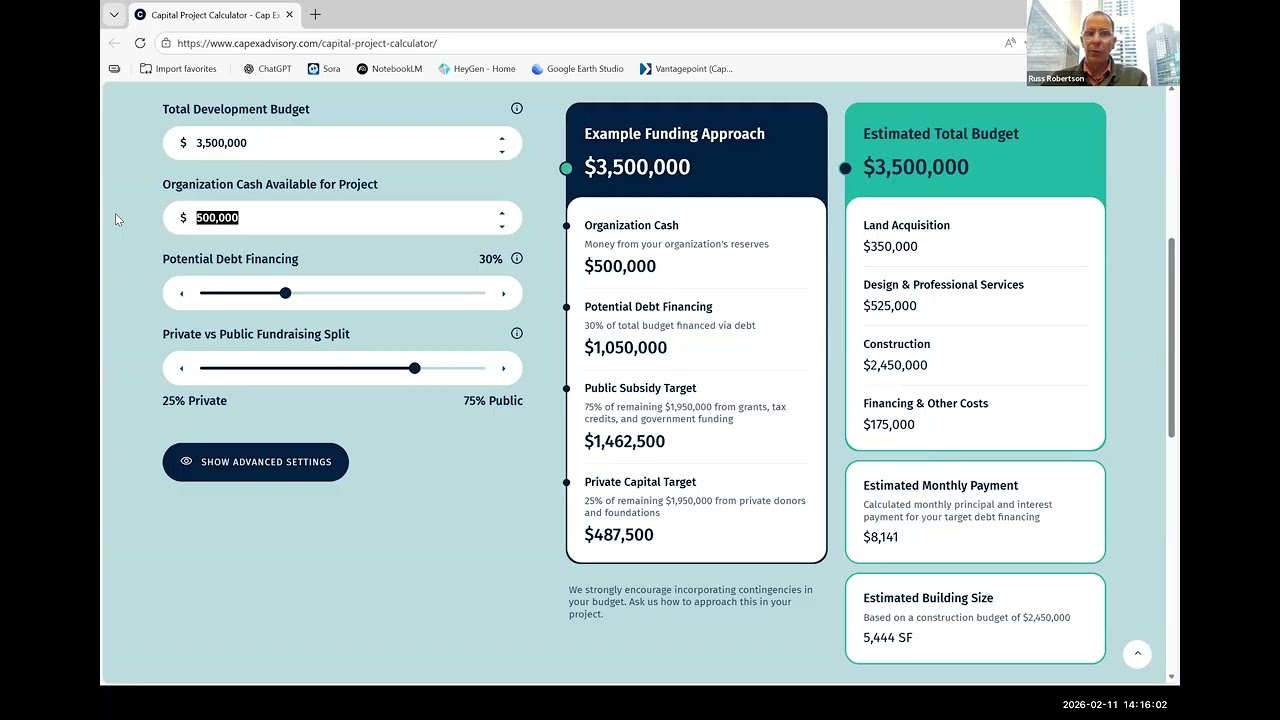The image size is (1280, 720).
Task: Click Show Advanced Settings button
Action: [x=256, y=462]
